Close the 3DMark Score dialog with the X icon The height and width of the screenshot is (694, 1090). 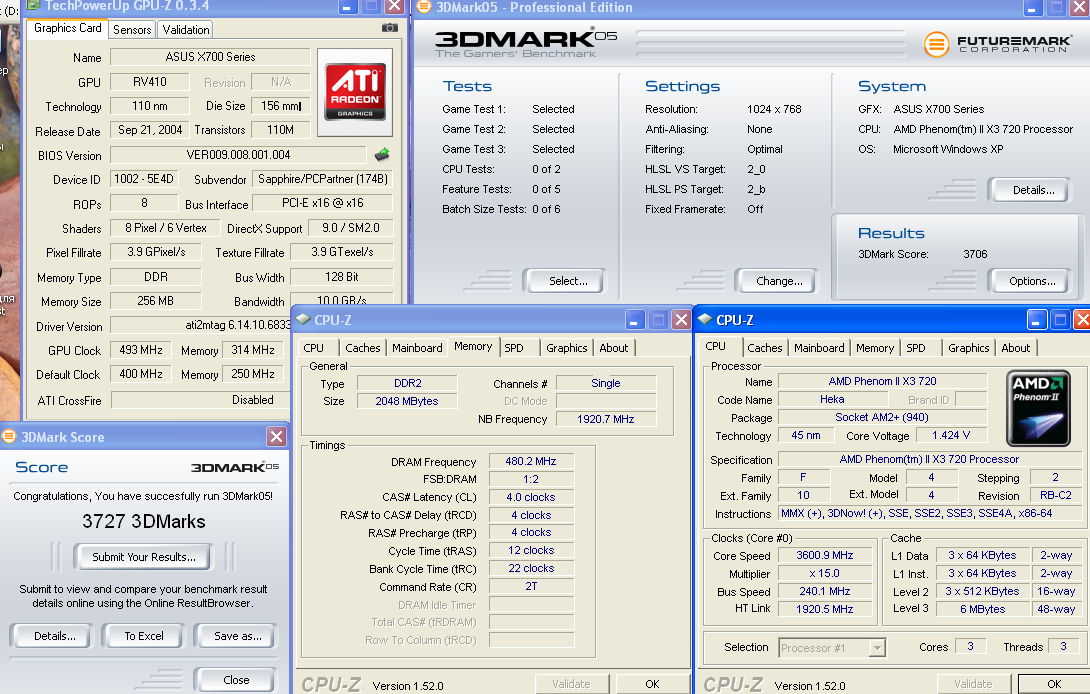pyautogui.click(x=276, y=437)
